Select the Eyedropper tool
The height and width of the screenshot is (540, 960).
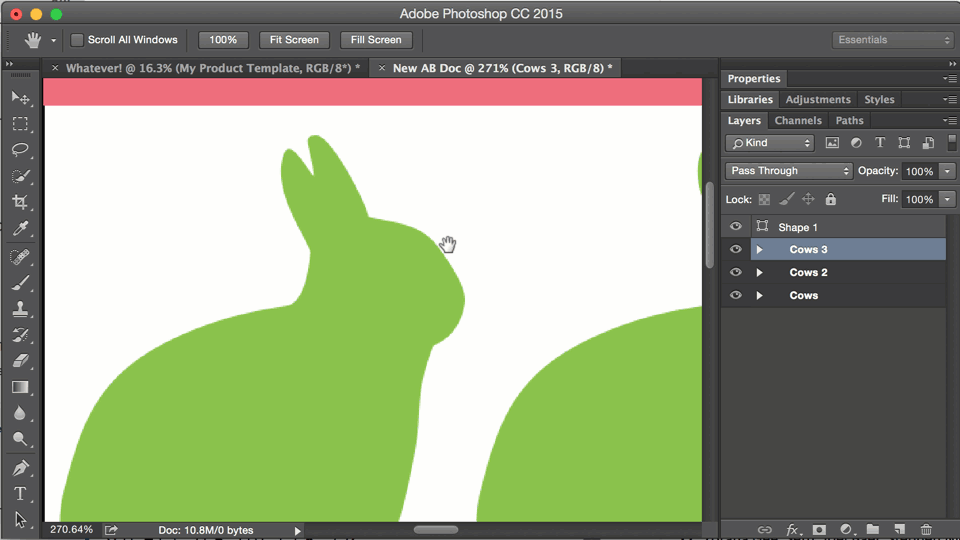pyautogui.click(x=20, y=228)
